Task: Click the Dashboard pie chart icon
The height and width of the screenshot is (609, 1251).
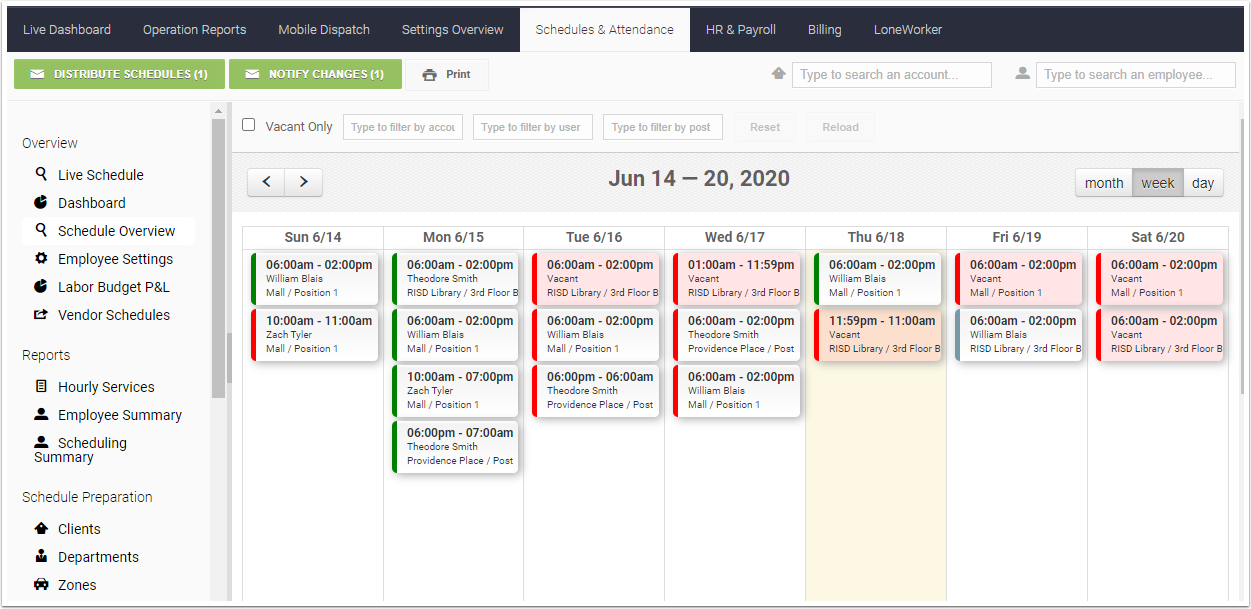Action: coord(41,202)
